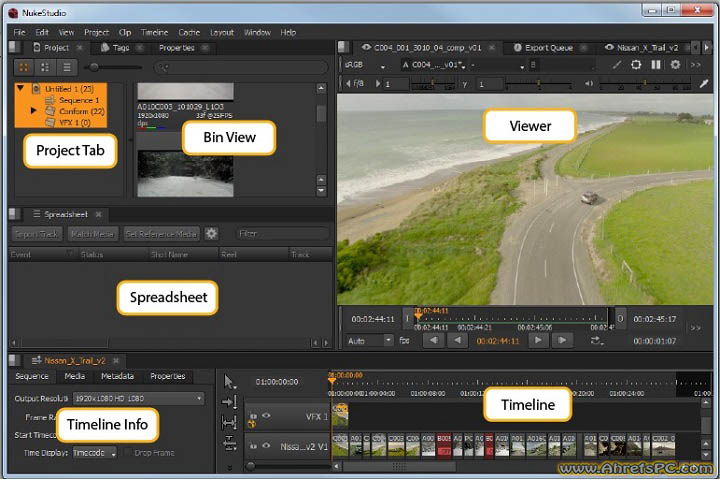The image size is (720, 480).
Task: Set the out point marker O
Action: click(620, 318)
